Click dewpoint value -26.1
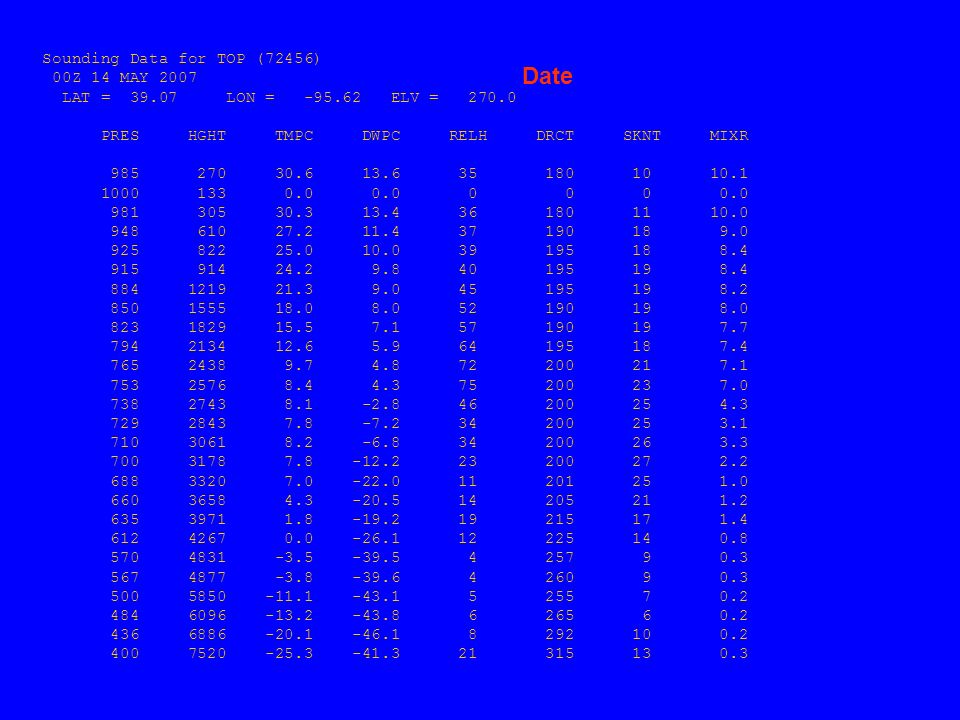 coord(376,538)
